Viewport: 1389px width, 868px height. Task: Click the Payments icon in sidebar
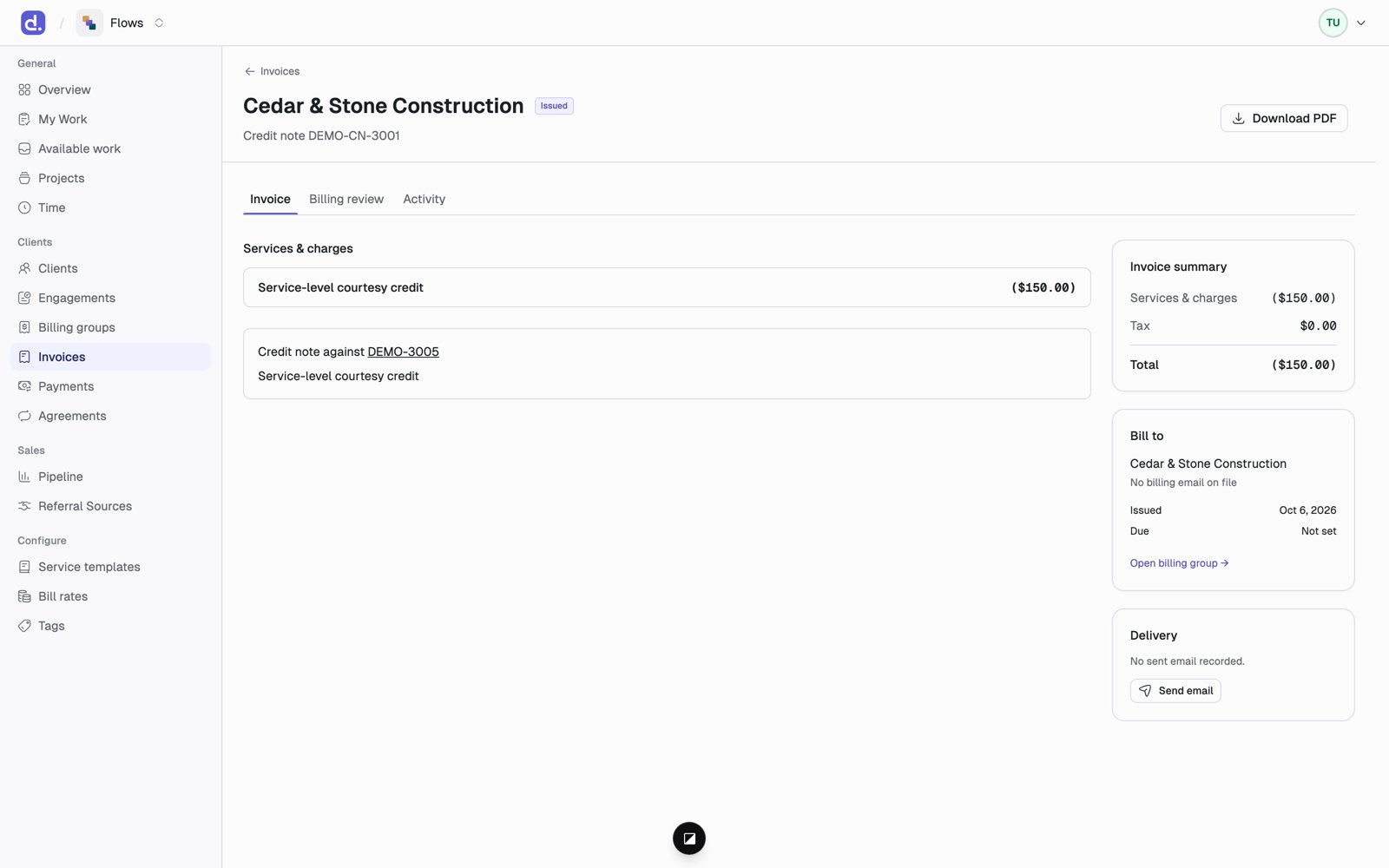coord(24,386)
